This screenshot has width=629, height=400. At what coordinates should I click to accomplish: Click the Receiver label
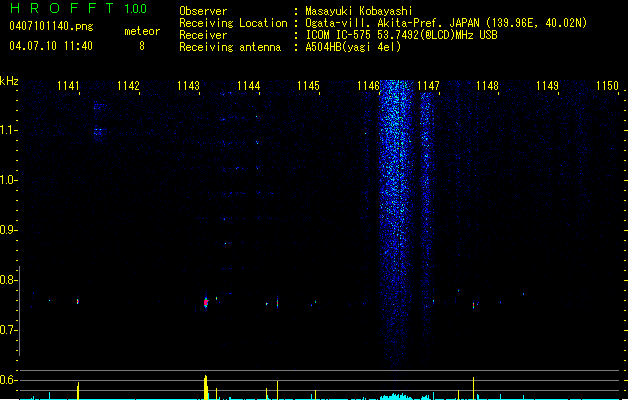pos(203,35)
